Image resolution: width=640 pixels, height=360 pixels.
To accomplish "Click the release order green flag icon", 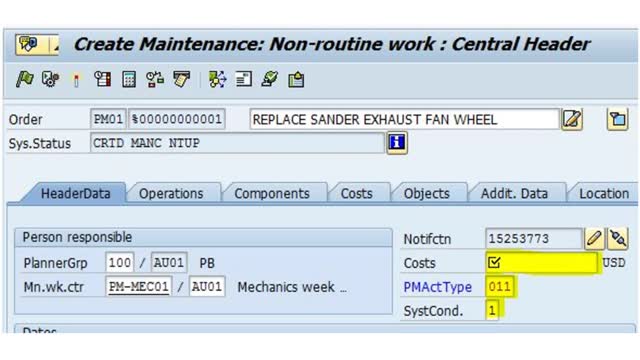I will 24,79.
